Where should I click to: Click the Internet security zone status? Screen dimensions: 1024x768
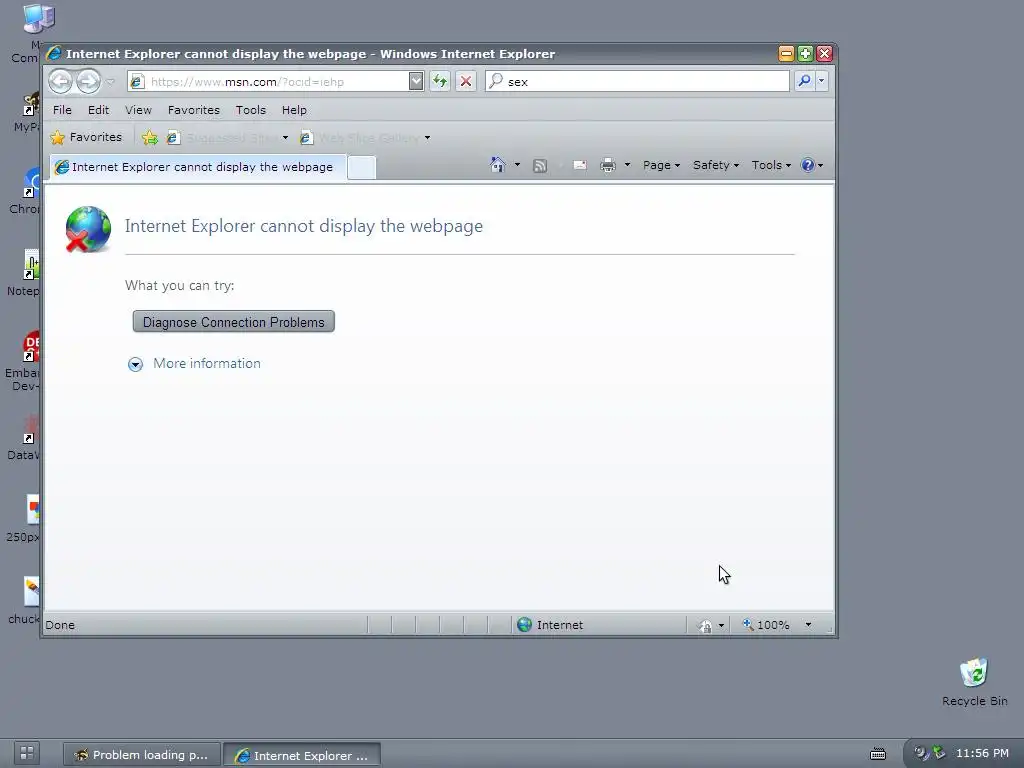click(x=550, y=625)
